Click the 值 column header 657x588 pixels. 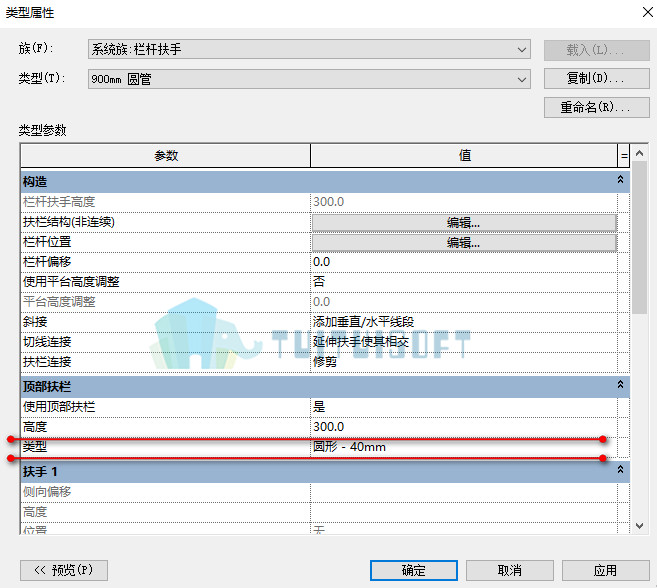464,155
